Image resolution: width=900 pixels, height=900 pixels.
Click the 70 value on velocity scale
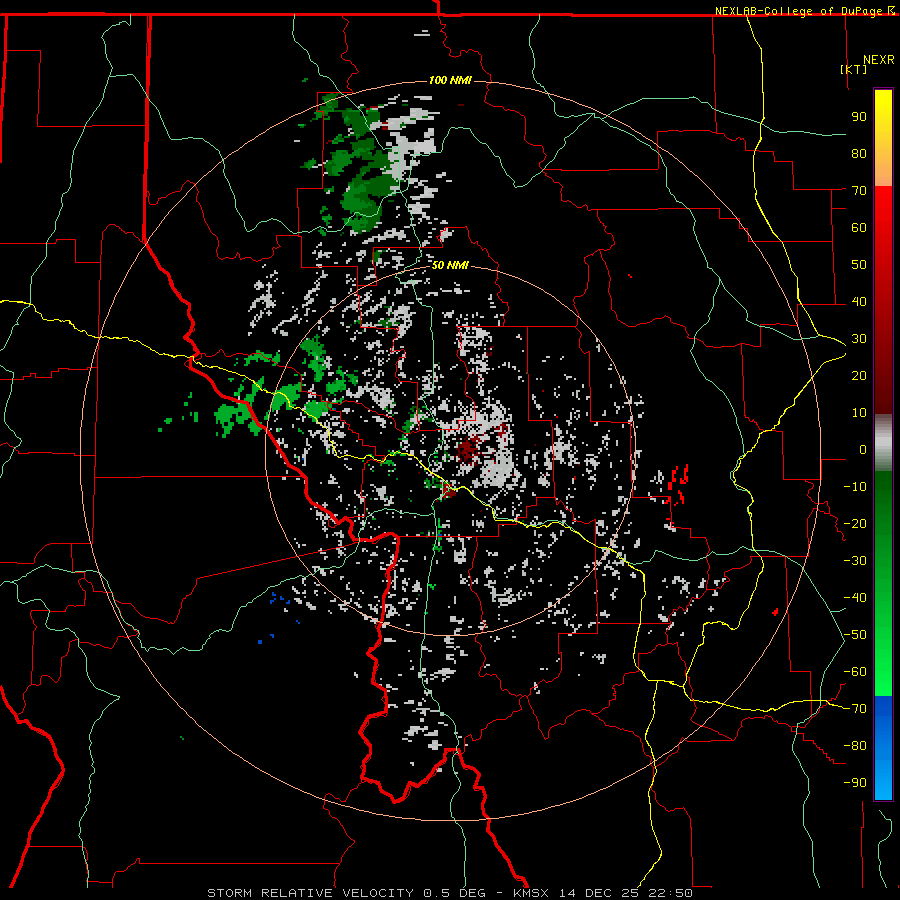coord(859,191)
